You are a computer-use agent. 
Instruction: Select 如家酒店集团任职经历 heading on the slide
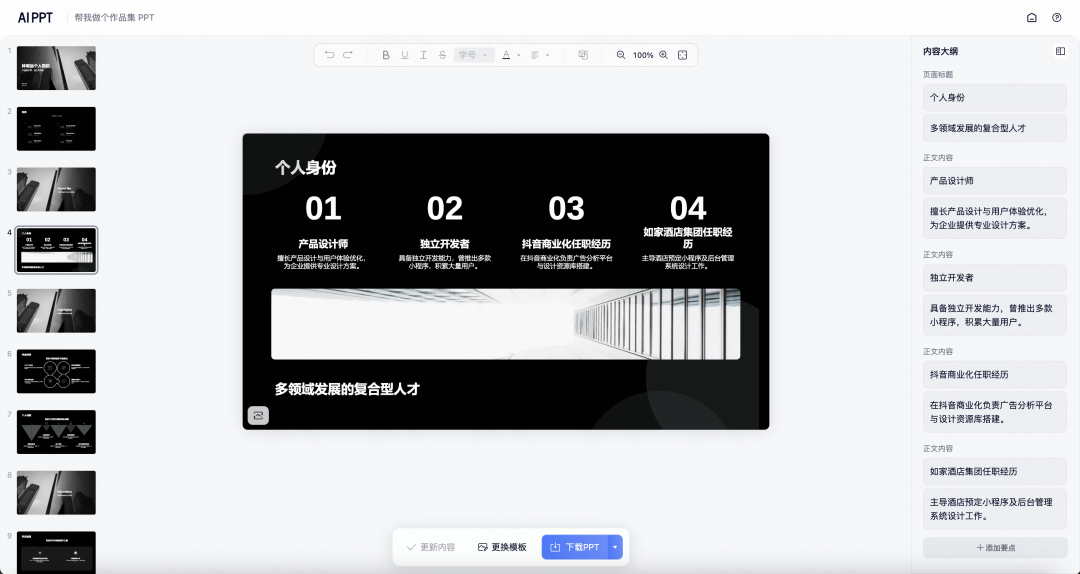pyautogui.click(x=687, y=238)
